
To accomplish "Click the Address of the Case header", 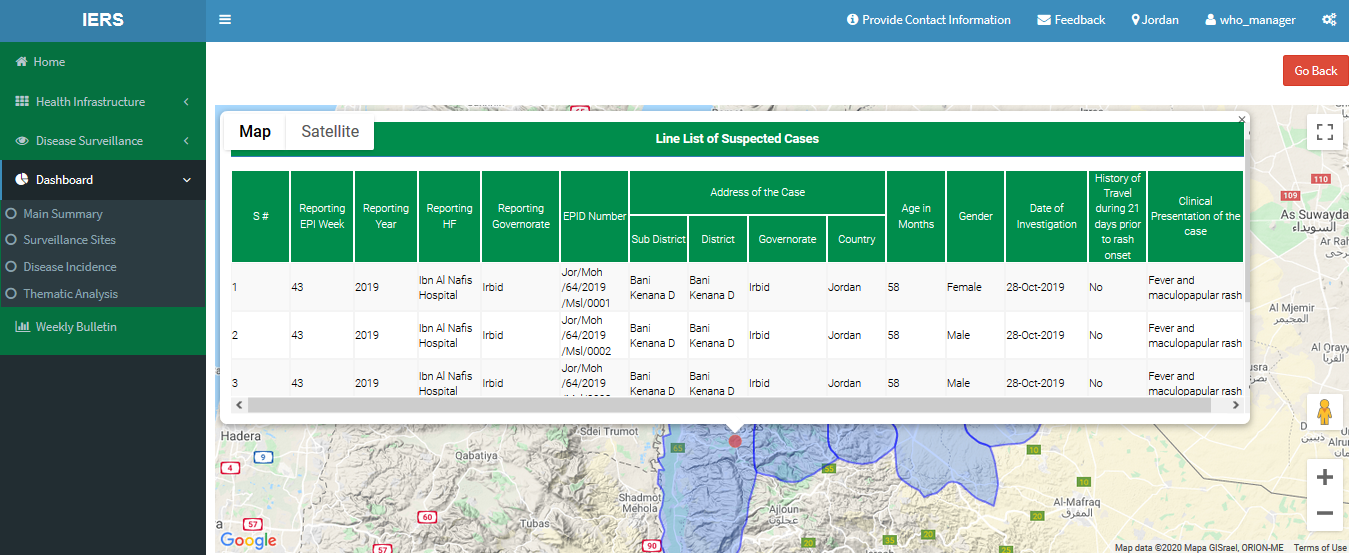I will click(757, 192).
